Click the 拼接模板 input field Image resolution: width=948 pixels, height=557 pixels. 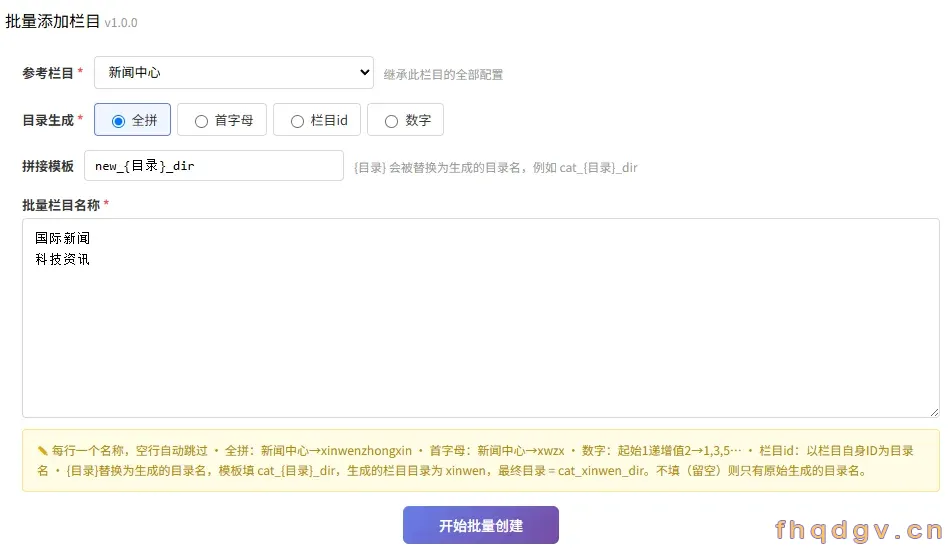(x=214, y=166)
